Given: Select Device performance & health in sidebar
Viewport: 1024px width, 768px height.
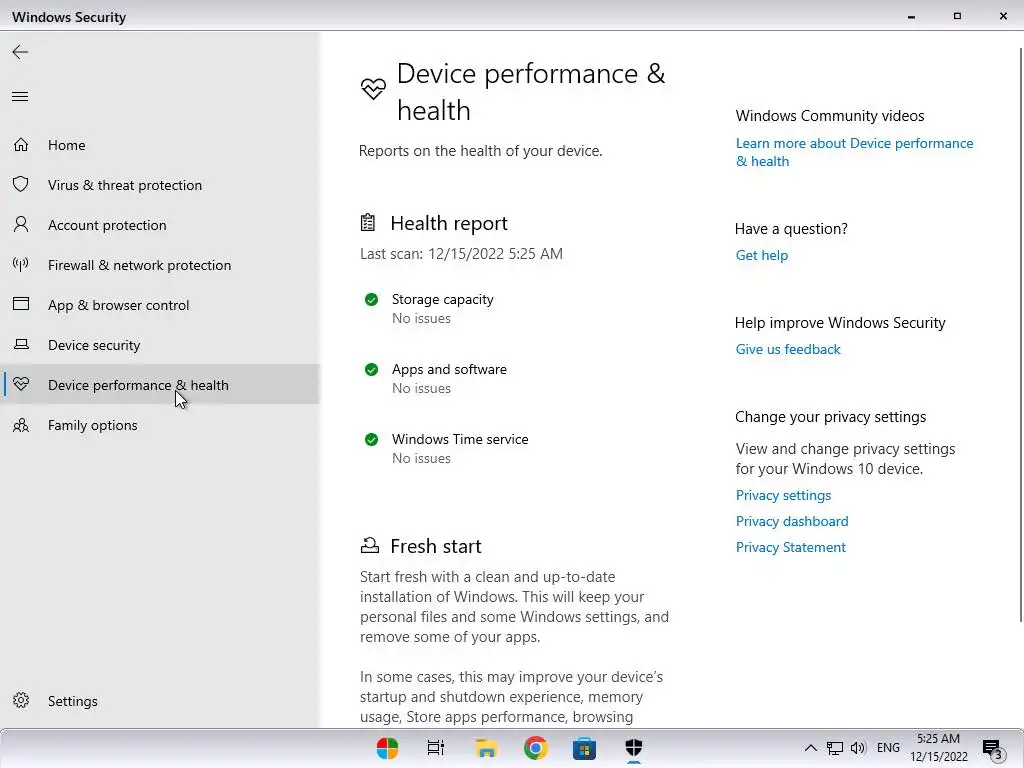Looking at the screenshot, I should click(160, 384).
